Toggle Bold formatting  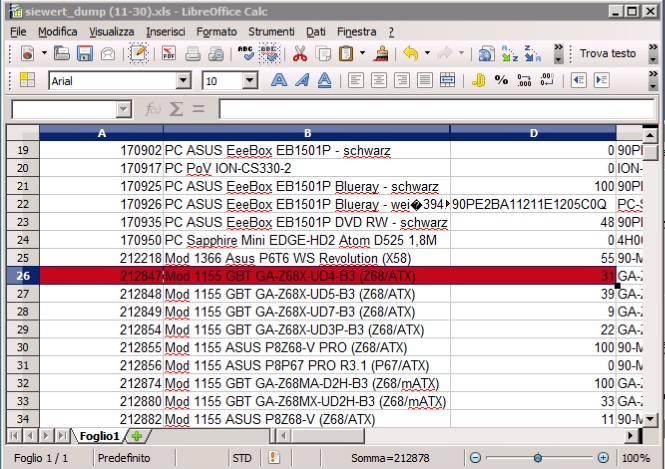(279, 80)
